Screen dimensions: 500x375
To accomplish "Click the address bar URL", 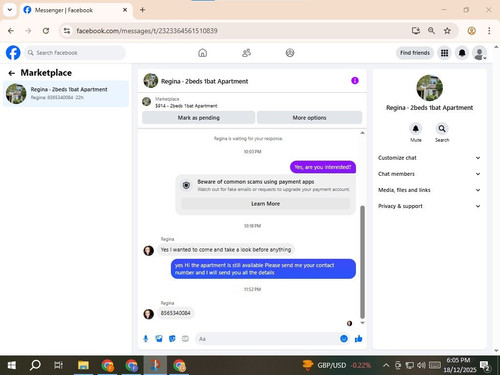I will point(147,31).
